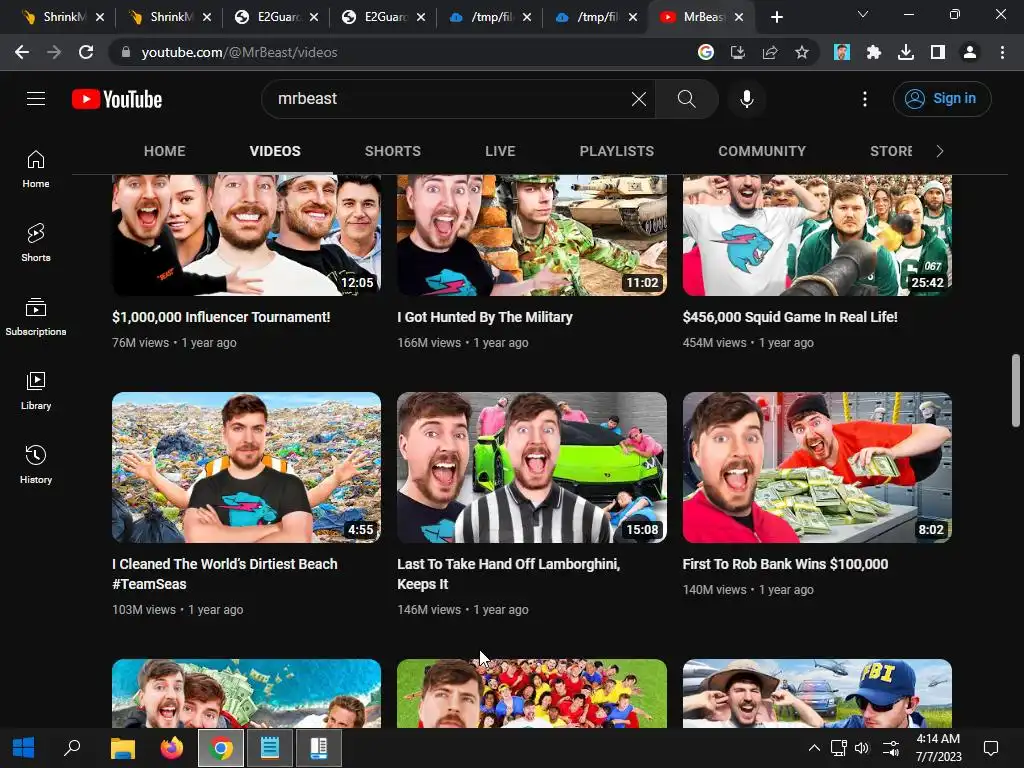This screenshot has height=768, width=1024.
Task: Close the MrBeast browser tab
Action: [x=739, y=17]
